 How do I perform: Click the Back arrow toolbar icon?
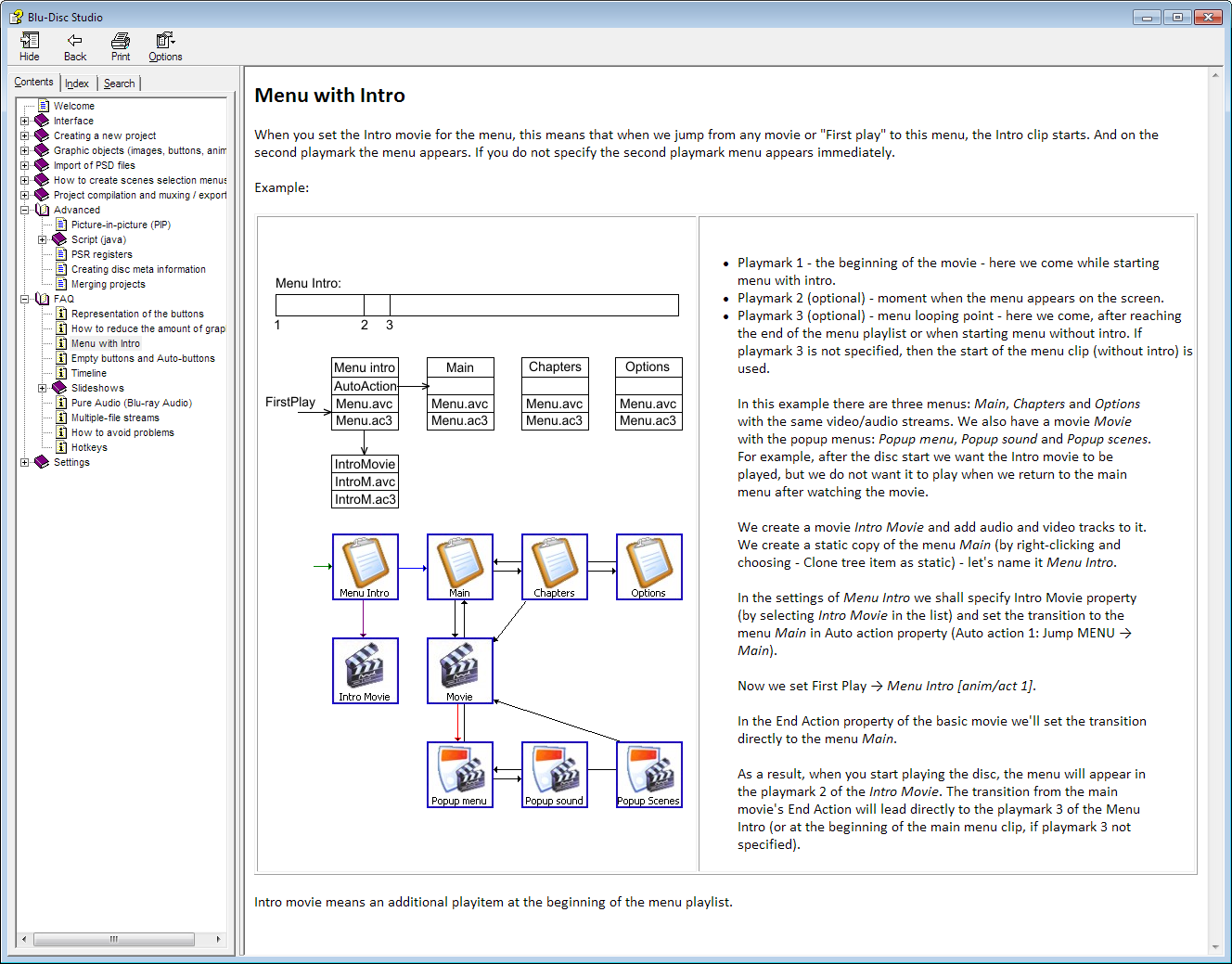point(75,41)
